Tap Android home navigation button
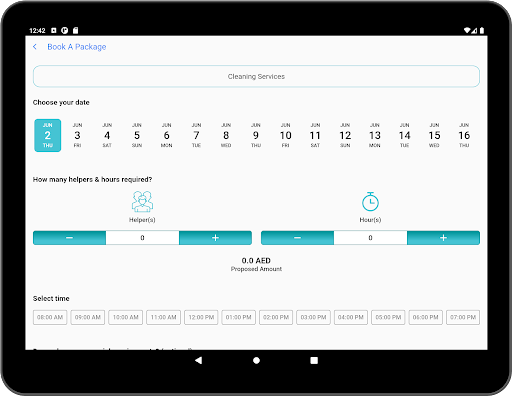 tap(256, 360)
